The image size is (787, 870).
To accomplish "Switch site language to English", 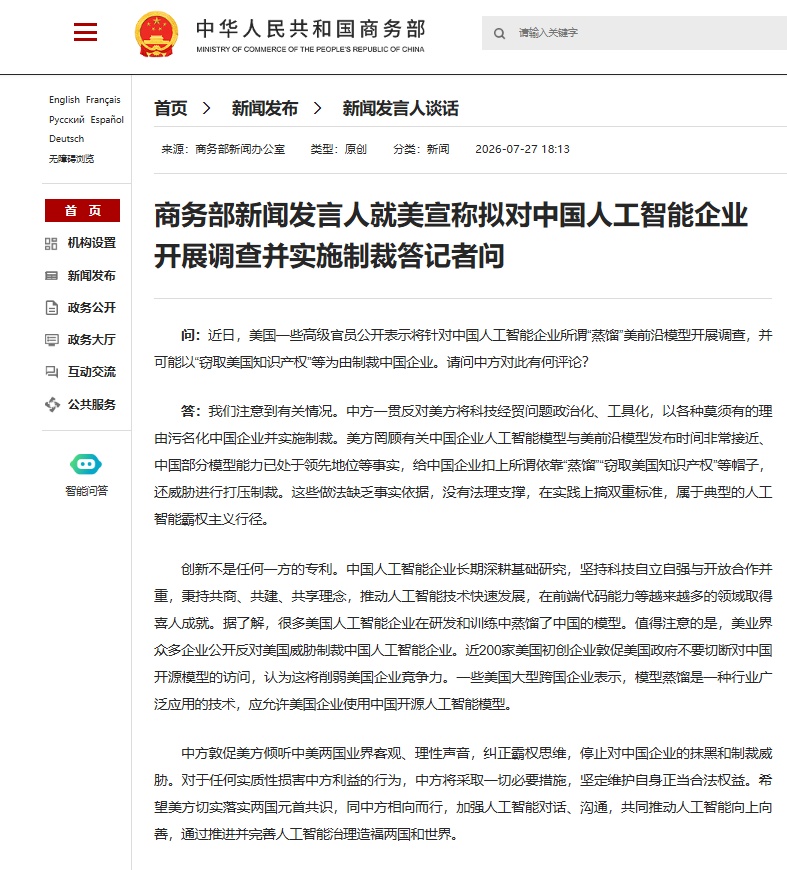I will (64, 100).
